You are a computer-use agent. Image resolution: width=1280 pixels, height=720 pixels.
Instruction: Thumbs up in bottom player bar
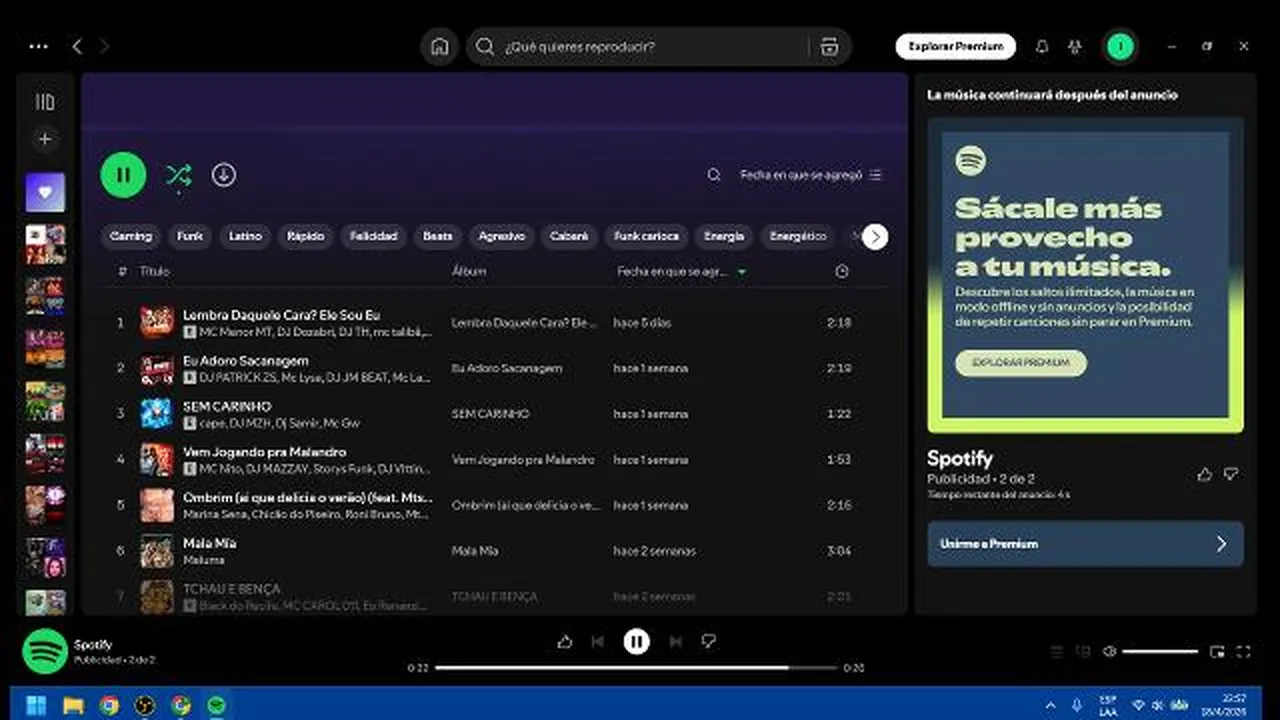(565, 642)
